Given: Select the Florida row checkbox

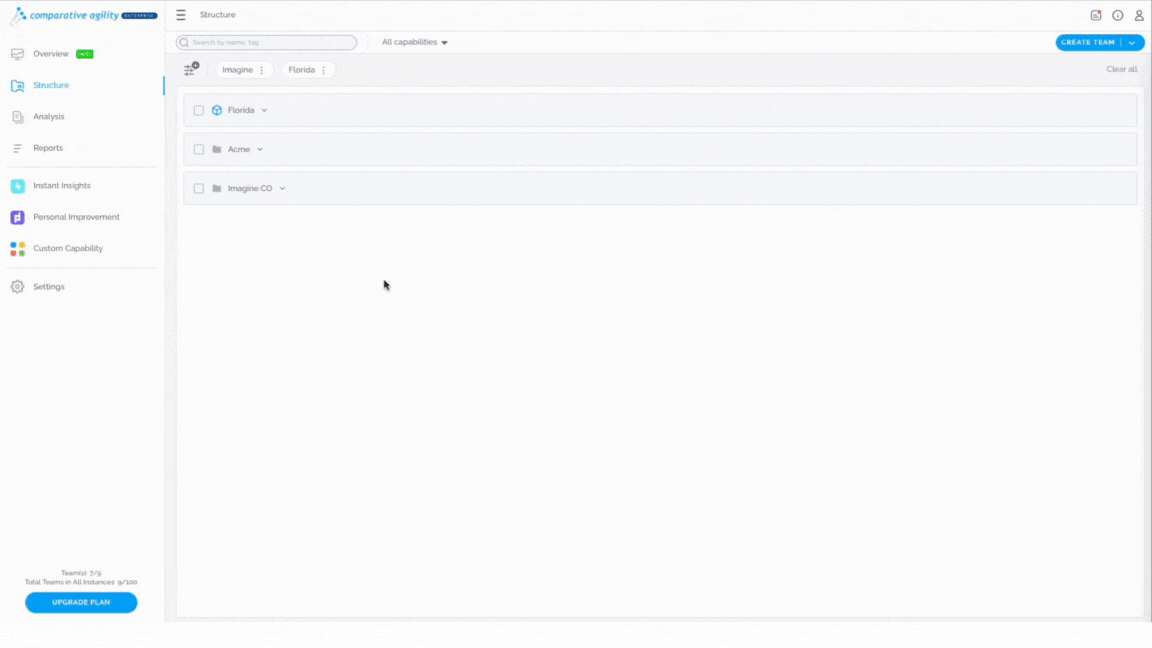Looking at the screenshot, I should tap(198, 110).
